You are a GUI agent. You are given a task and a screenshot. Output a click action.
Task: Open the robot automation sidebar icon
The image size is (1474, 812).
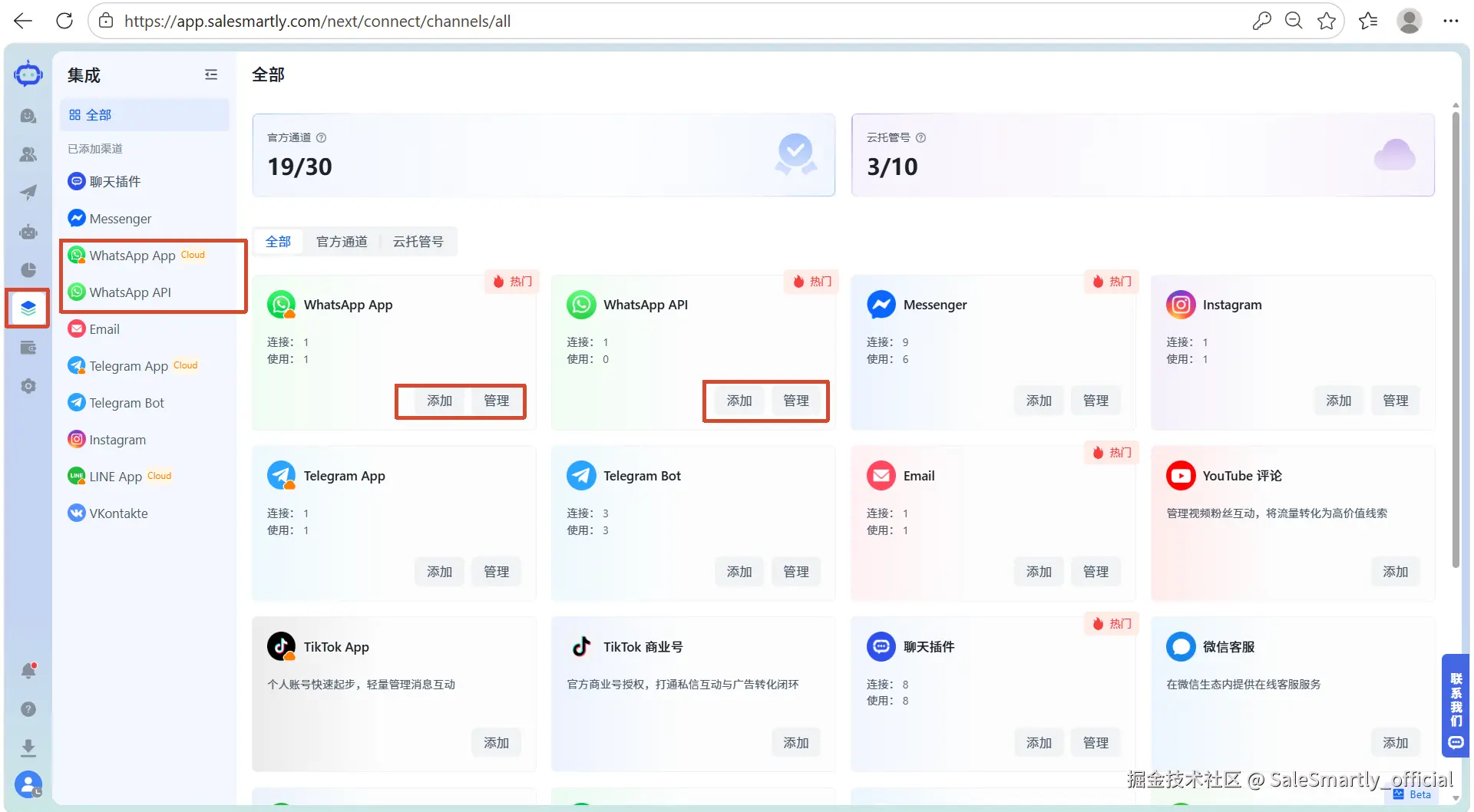tap(28, 231)
